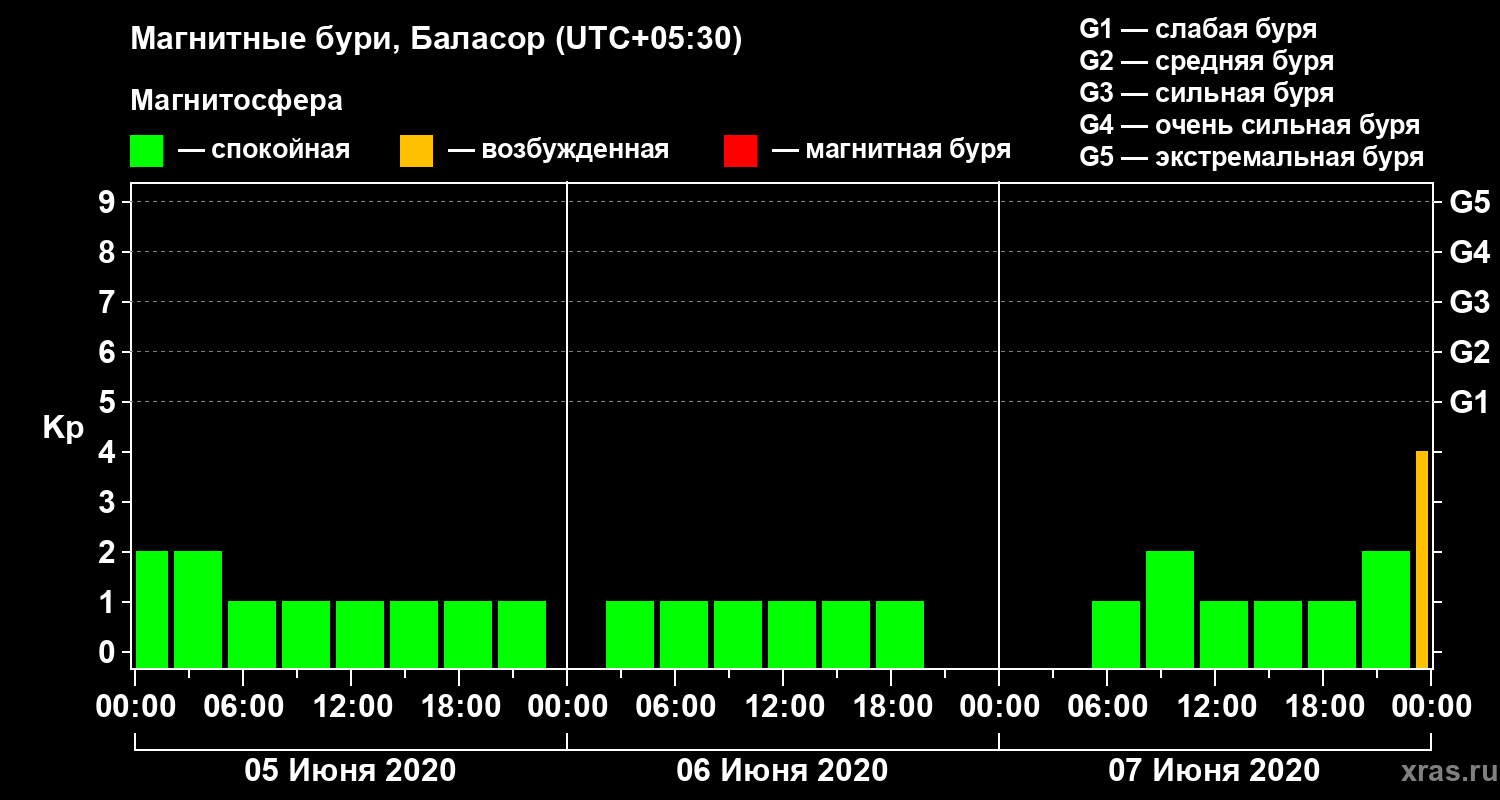Image resolution: width=1500 pixels, height=800 pixels.
Task: Select the first narrow Kp 2 bar at 00:00, 05 Июня
Action: coord(152,609)
